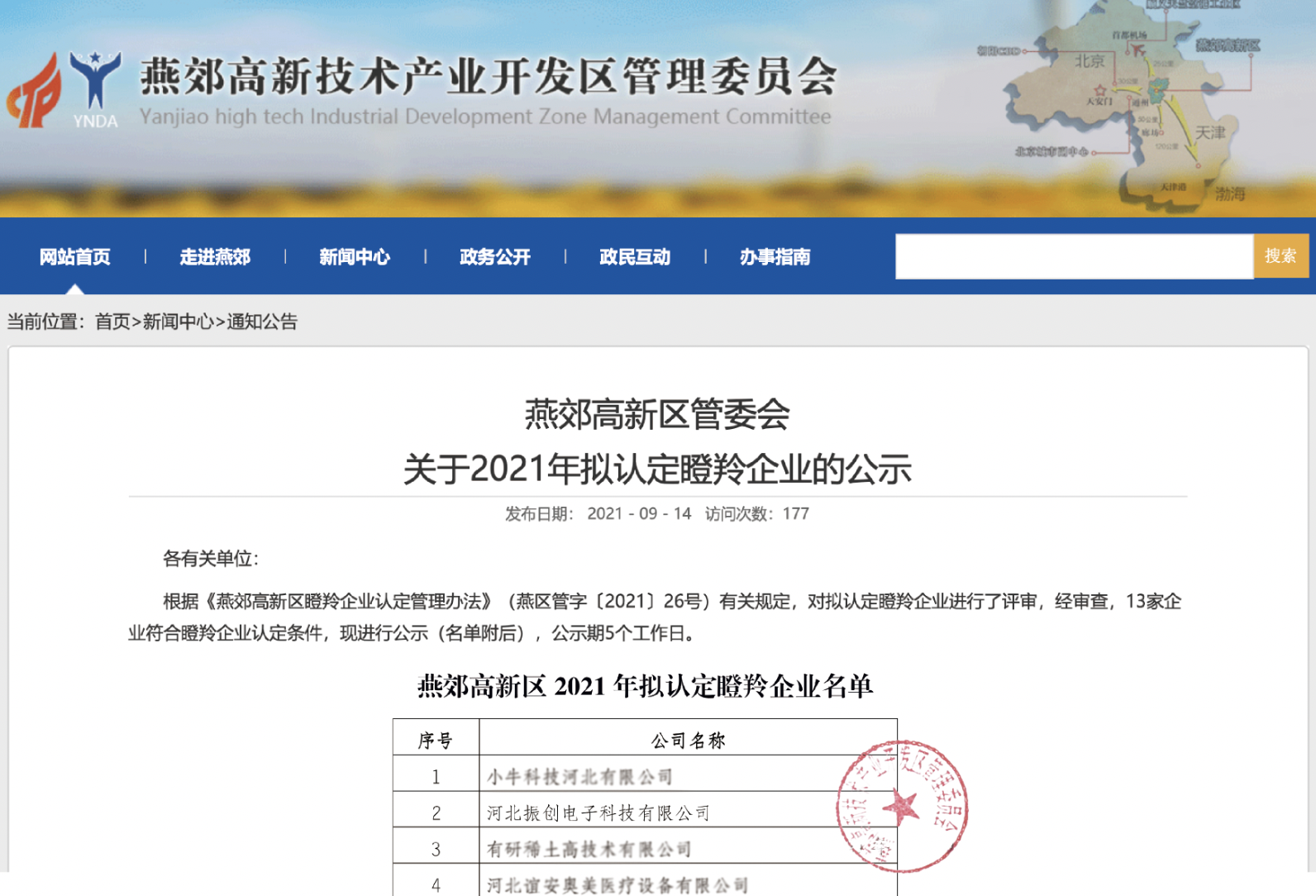
Task: Click the red official seal stamp
Action: [902, 806]
